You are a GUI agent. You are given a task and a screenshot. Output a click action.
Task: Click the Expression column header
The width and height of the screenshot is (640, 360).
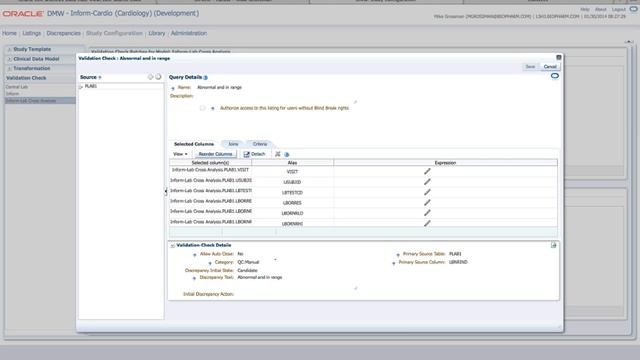click(x=445, y=163)
